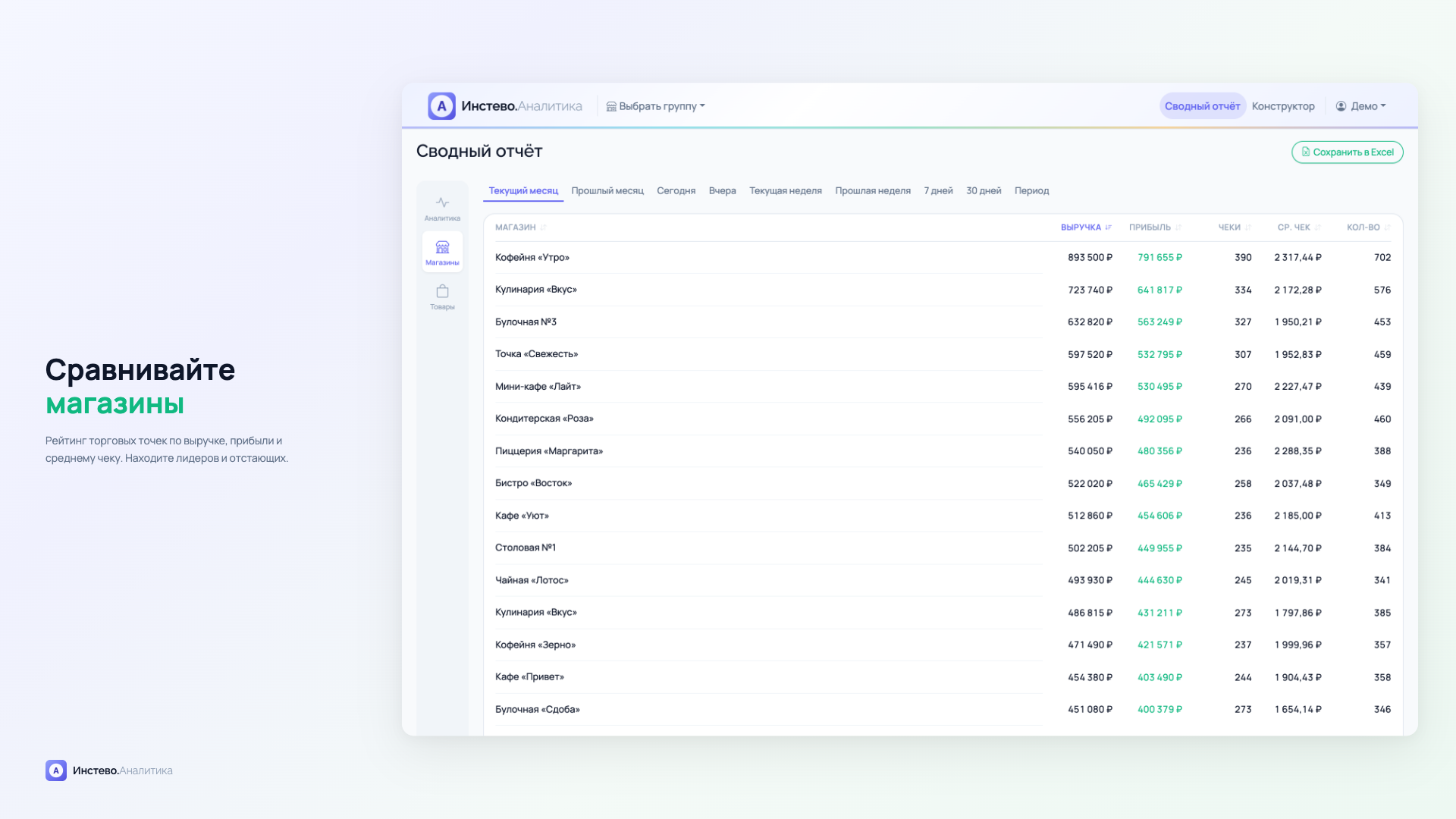Sort by Ср. чек column sort icon

pyautogui.click(x=1318, y=227)
